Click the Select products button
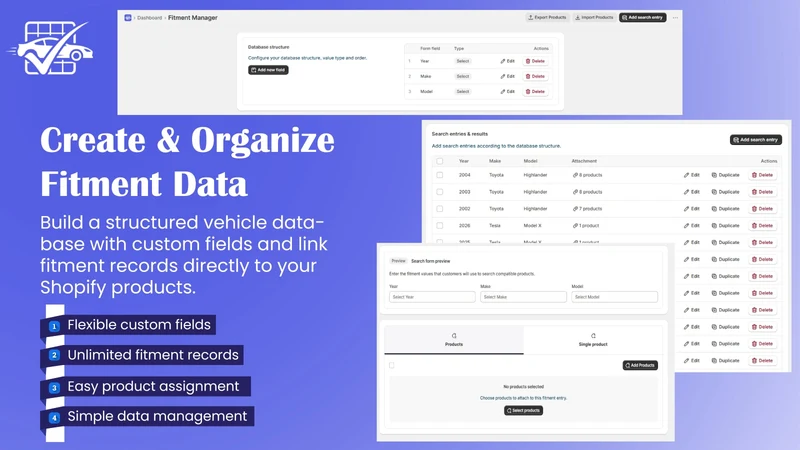 [x=523, y=411]
